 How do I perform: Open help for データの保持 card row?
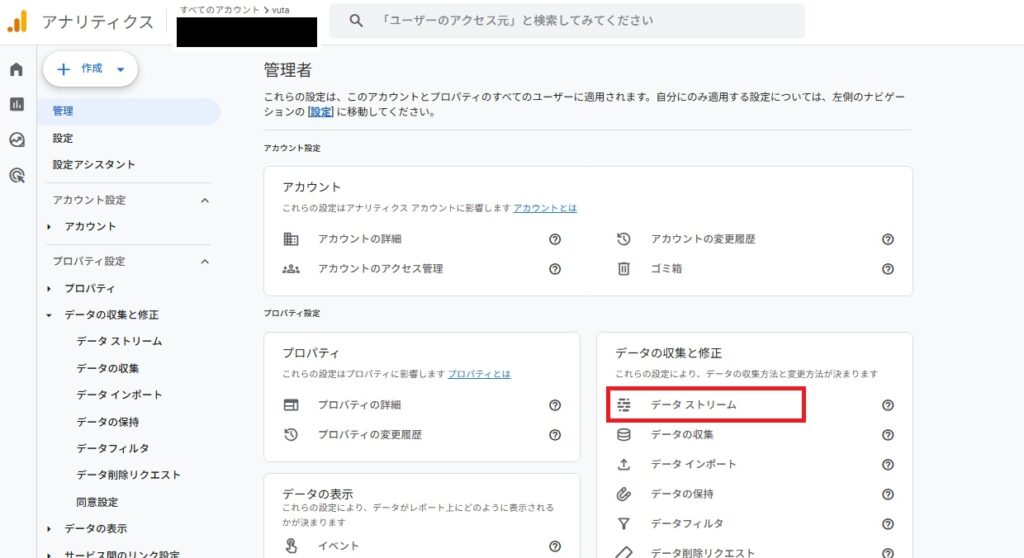tap(888, 494)
